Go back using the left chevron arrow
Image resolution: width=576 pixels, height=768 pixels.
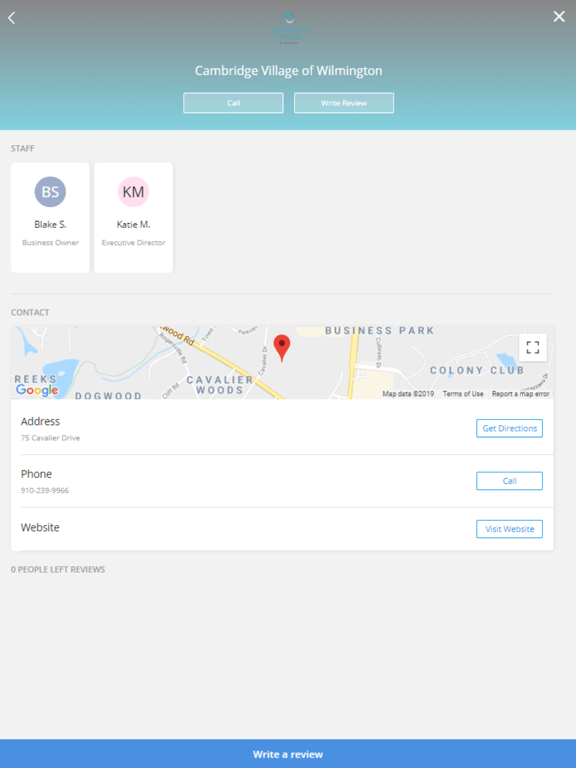point(12,18)
